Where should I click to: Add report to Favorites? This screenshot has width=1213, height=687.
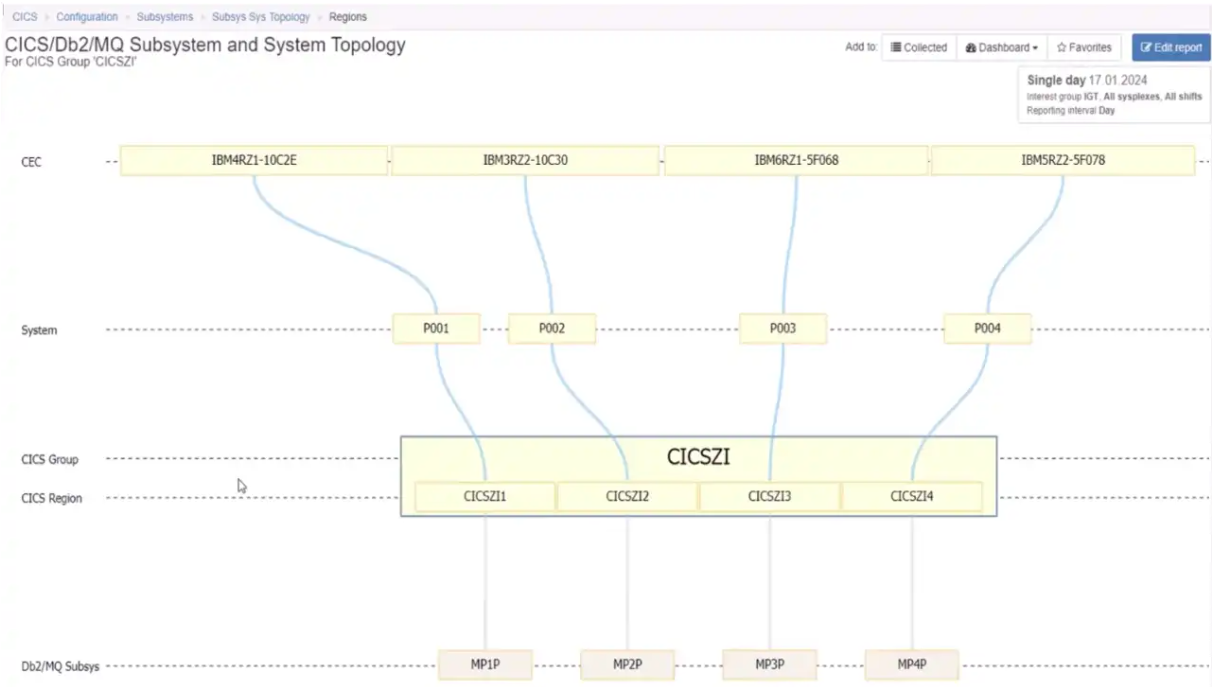coord(1084,47)
